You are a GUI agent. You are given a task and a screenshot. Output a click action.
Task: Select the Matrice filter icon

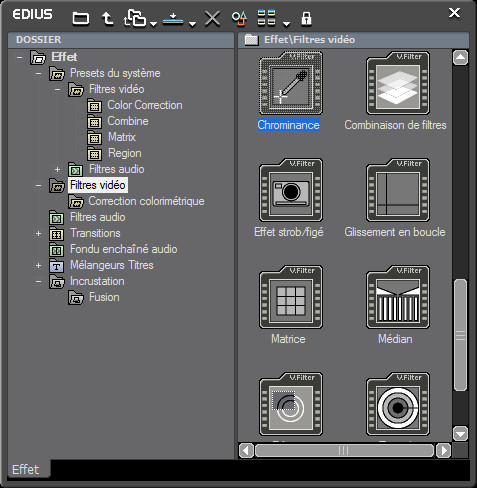tap(291, 297)
